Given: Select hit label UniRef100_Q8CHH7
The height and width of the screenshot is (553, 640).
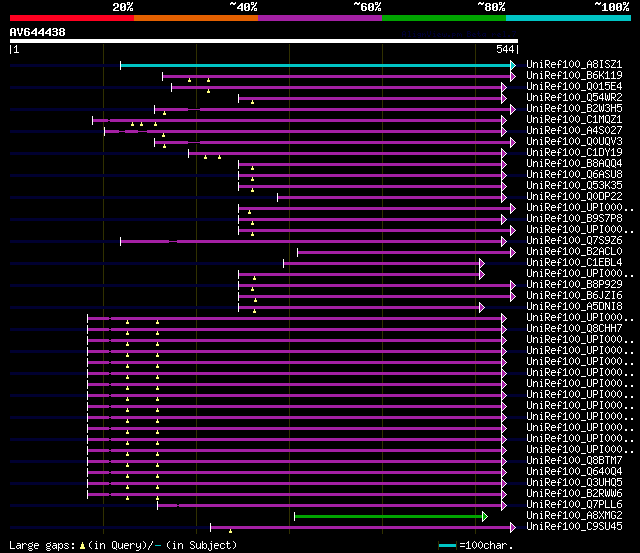Looking at the screenshot, I should click(574, 329).
